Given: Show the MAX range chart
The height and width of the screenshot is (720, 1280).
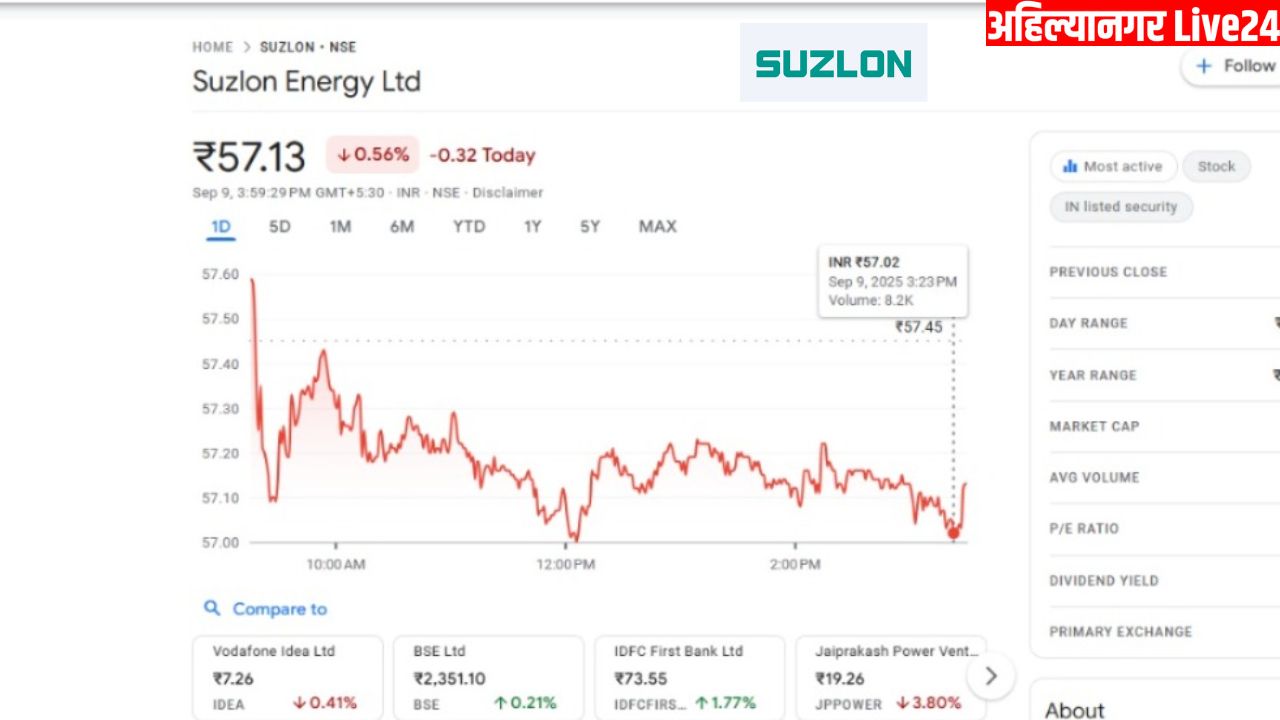Looking at the screenshot, I should [x=657, y=227].
